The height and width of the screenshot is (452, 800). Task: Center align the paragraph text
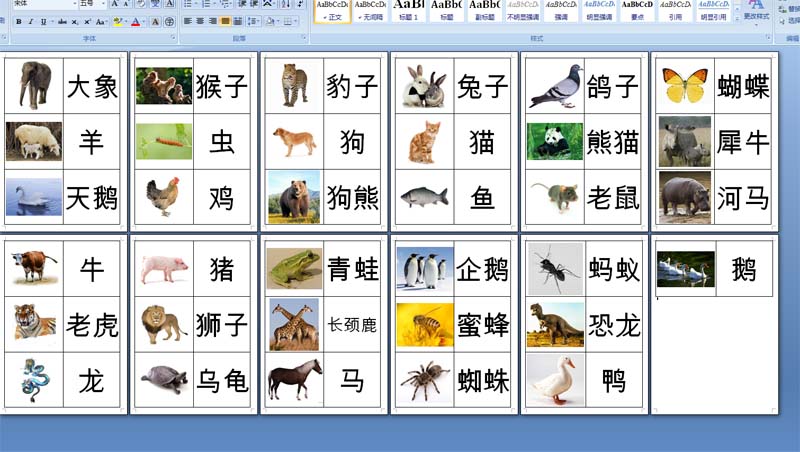(200, 21)
